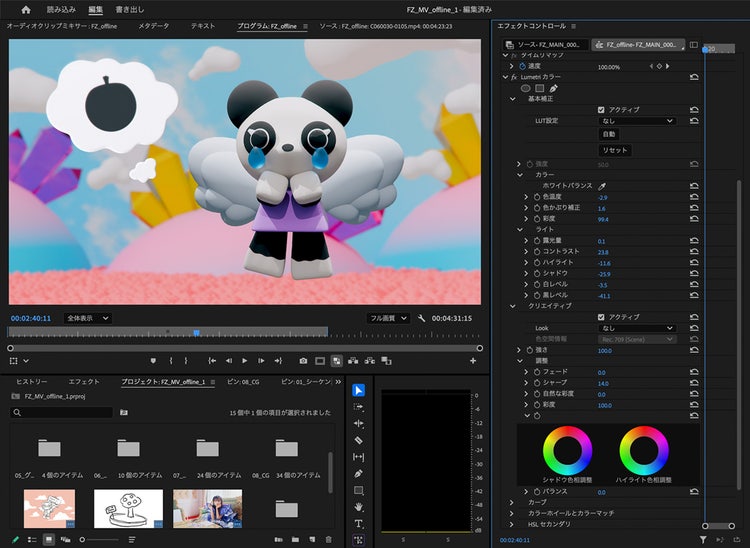This screenshot has width=750, height=548.
Task: Switch to the エフェクト panel tab
Action: pyautogui.click(x=84, y=382)
